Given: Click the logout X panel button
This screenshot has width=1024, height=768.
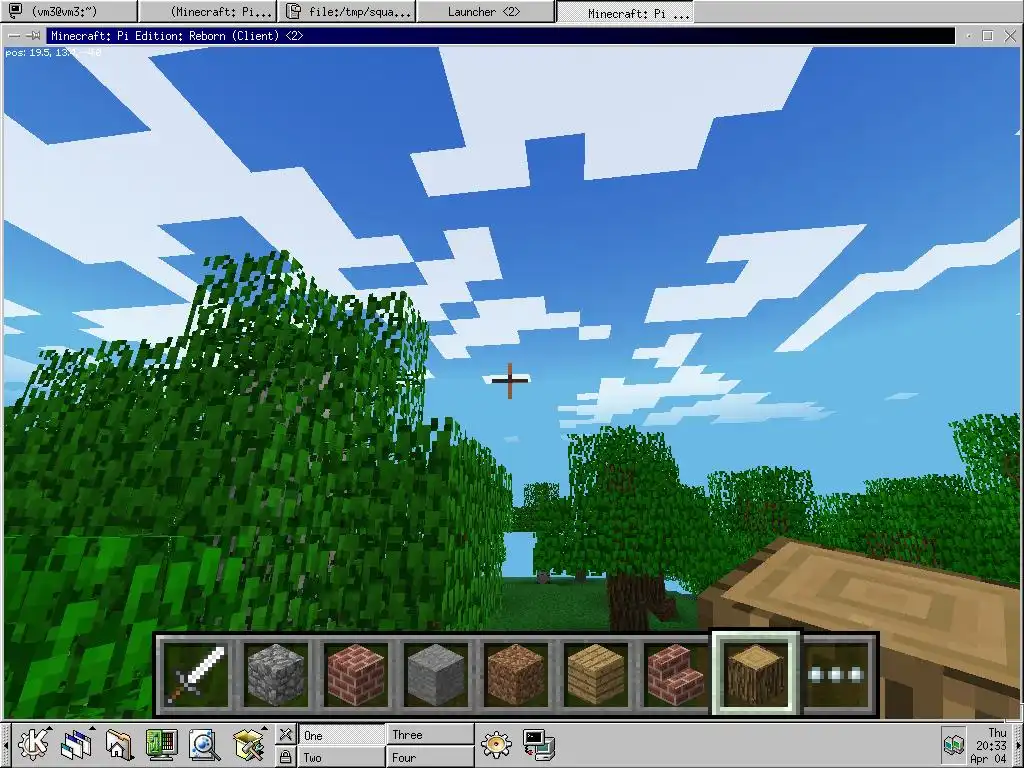Looking at the screenshot, I should (285, 734).
